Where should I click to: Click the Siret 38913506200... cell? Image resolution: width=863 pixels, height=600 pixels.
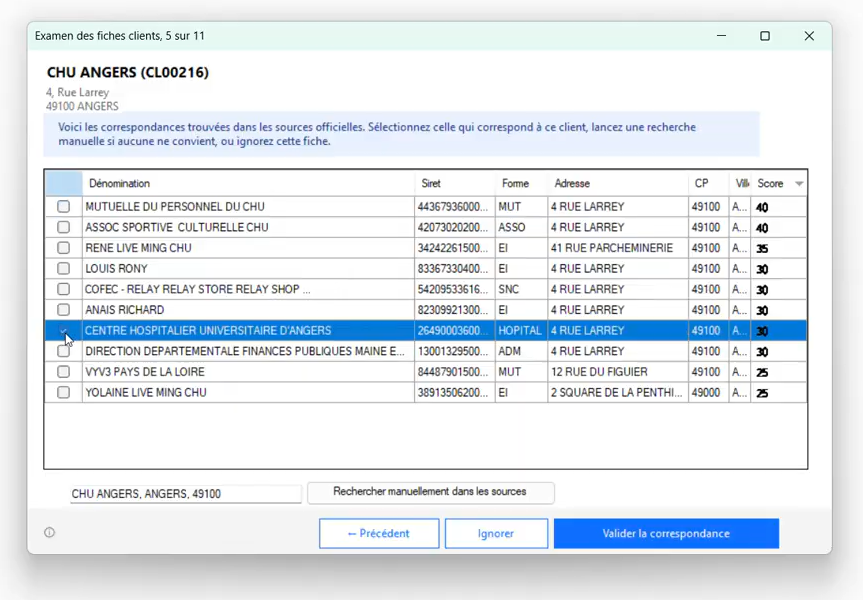pos(455,392)
